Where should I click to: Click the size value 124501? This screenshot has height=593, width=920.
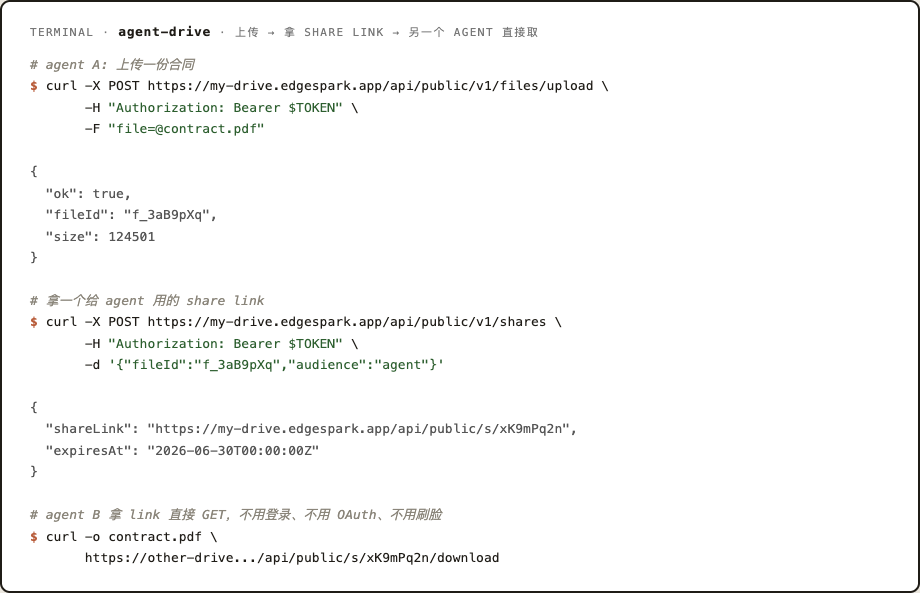tap(132, 237)
